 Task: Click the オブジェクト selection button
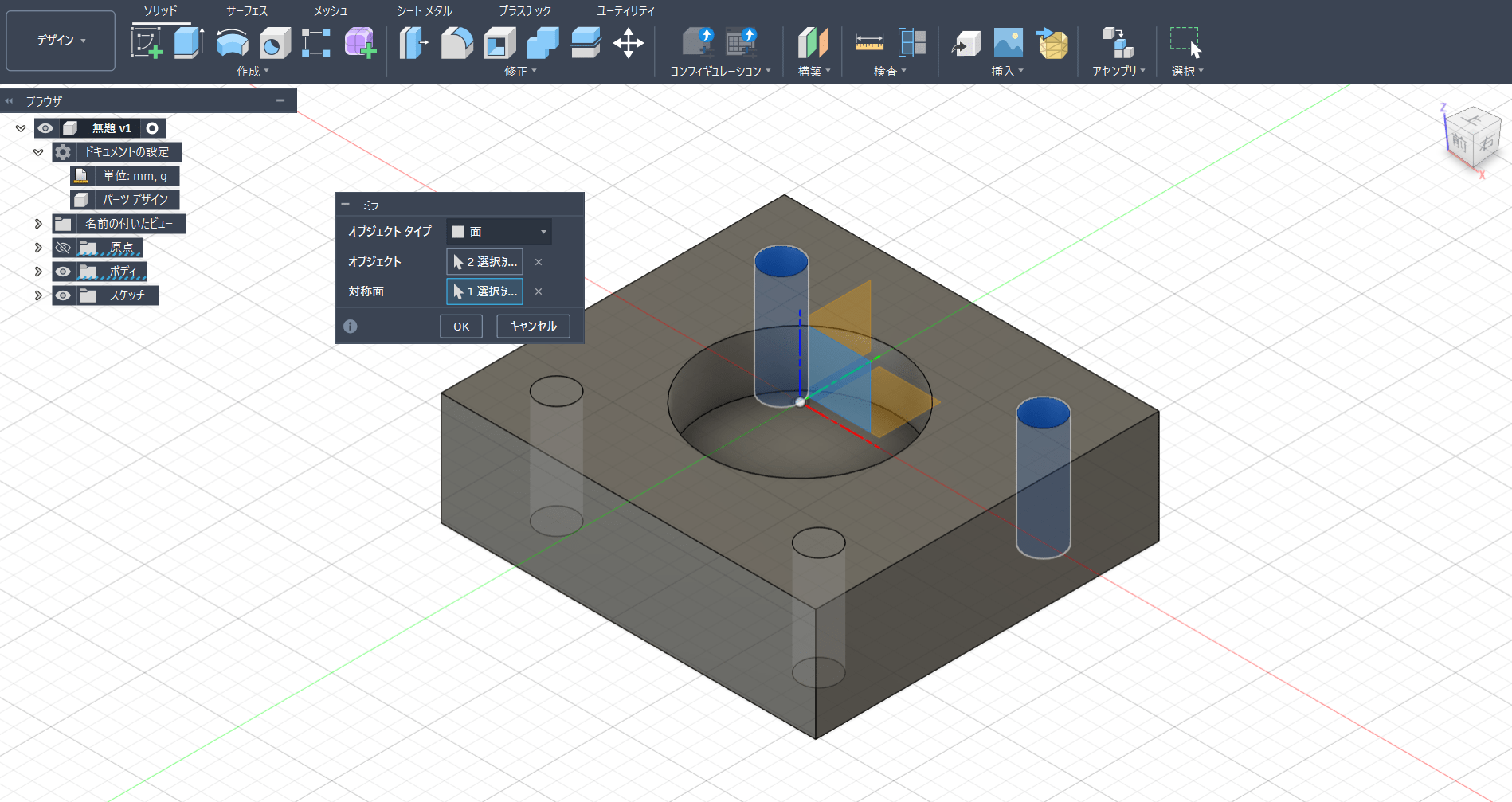pyautogui.click(x=484, y=262)
